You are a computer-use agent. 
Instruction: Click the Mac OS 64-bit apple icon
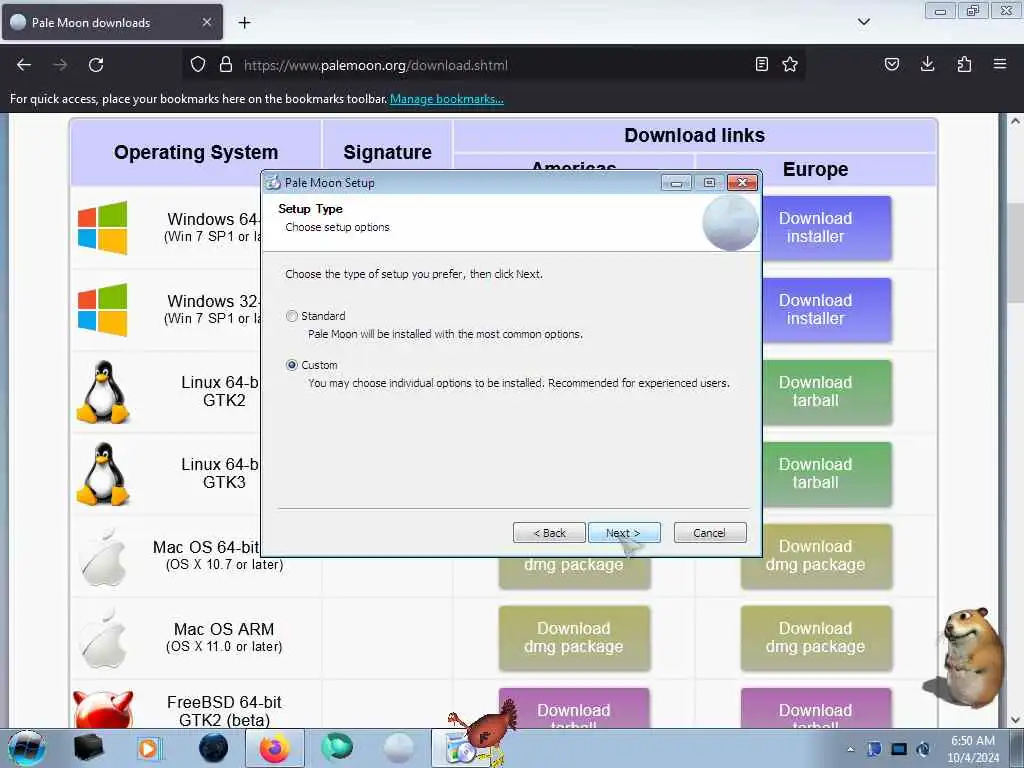coord(103,556)
